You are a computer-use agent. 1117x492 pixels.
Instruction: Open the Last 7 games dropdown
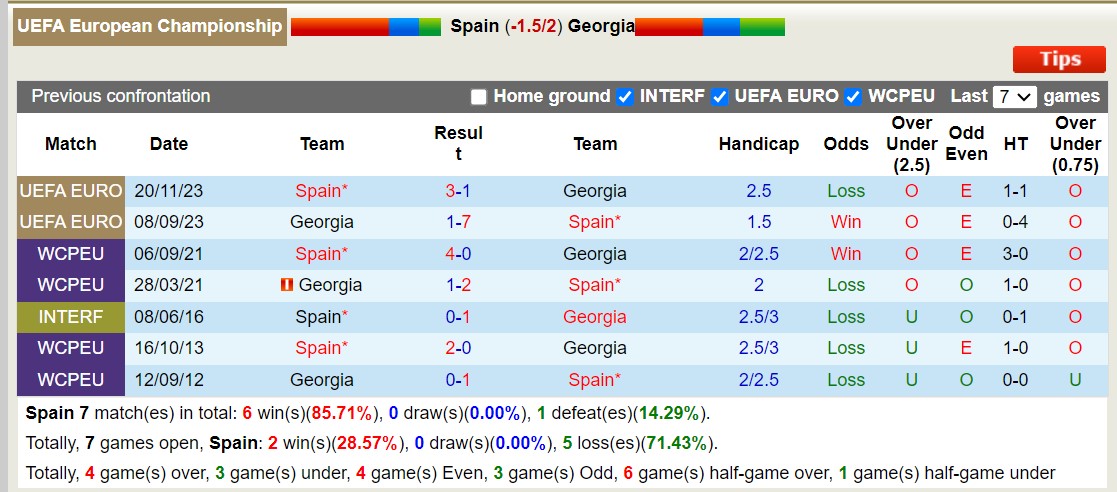pyautogui.click(x=1014, y=97)
